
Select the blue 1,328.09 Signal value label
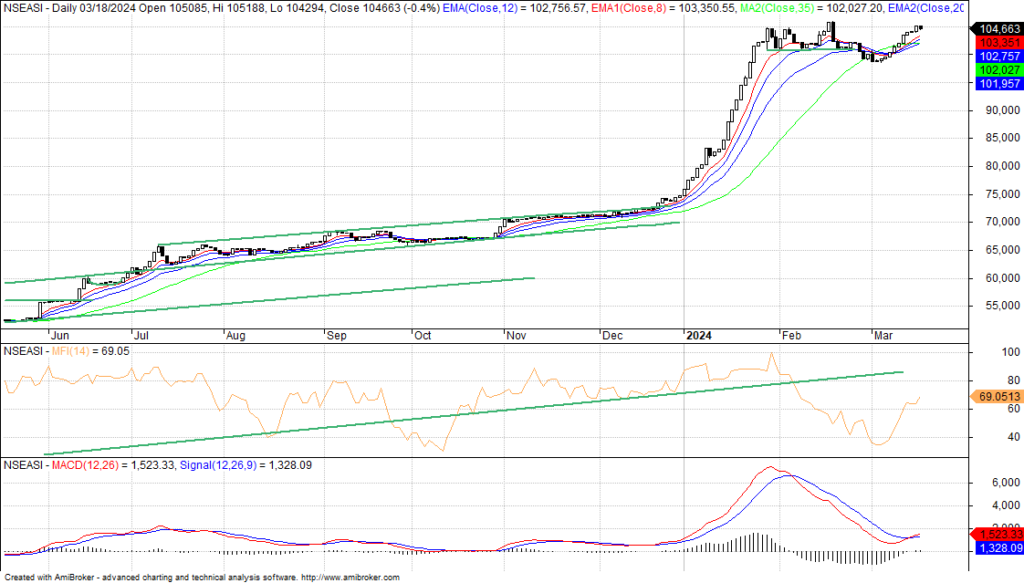(x=998, y=549)
